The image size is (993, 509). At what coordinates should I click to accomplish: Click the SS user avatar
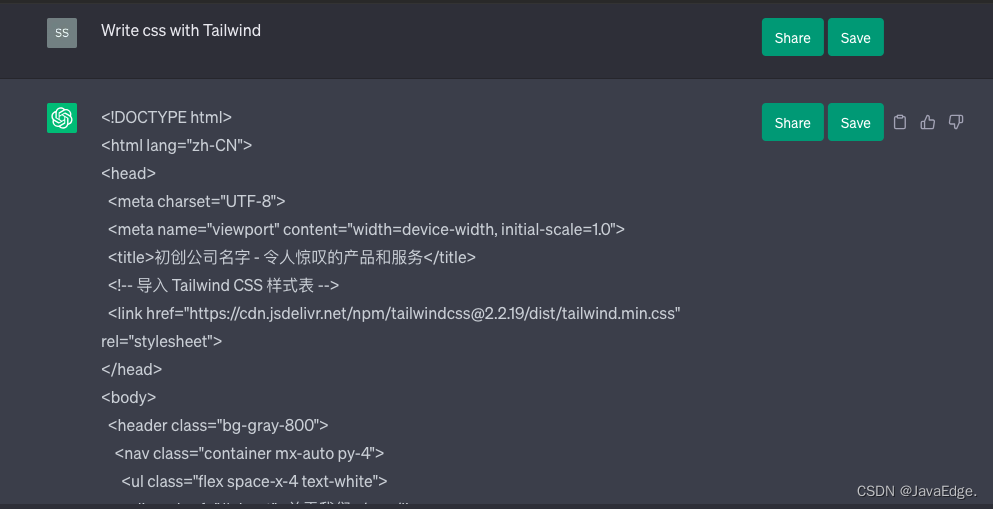(62, 33)
